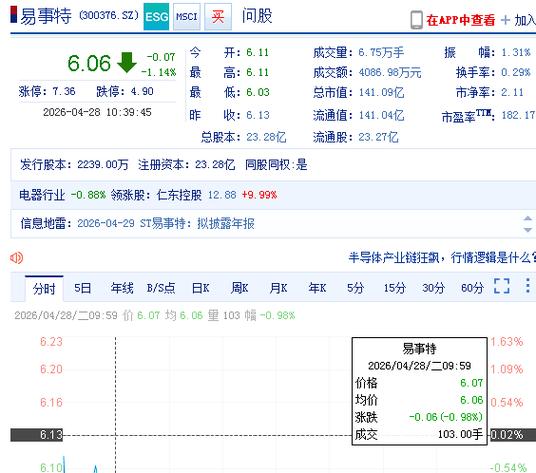Click the 总股本 value 23.28亿
Image resolution: width=536 pixels, height=473 pixels.
coord(266,137)
